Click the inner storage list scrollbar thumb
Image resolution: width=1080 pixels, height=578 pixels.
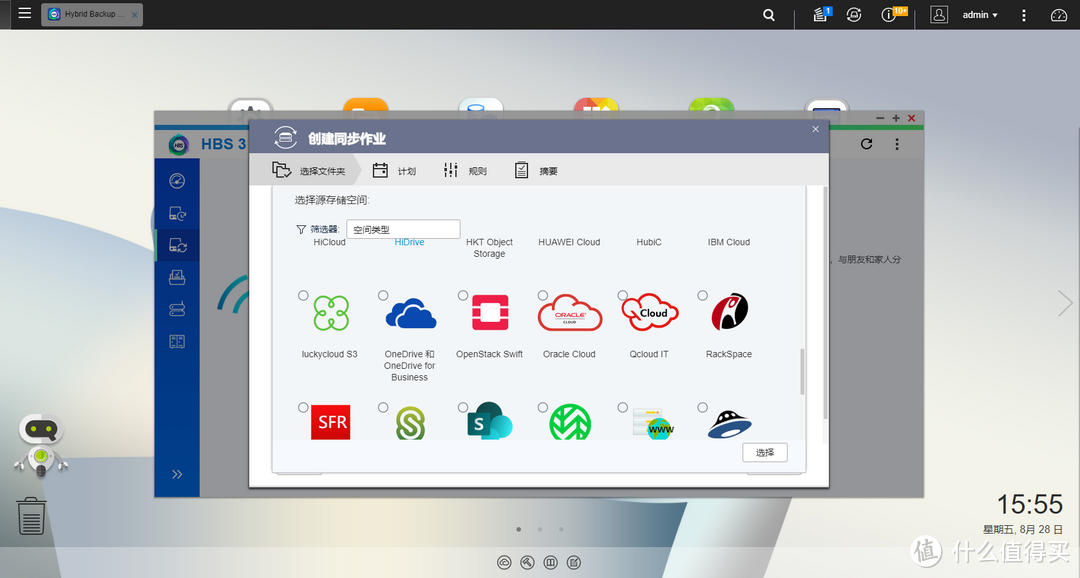[x=802, y=372]
